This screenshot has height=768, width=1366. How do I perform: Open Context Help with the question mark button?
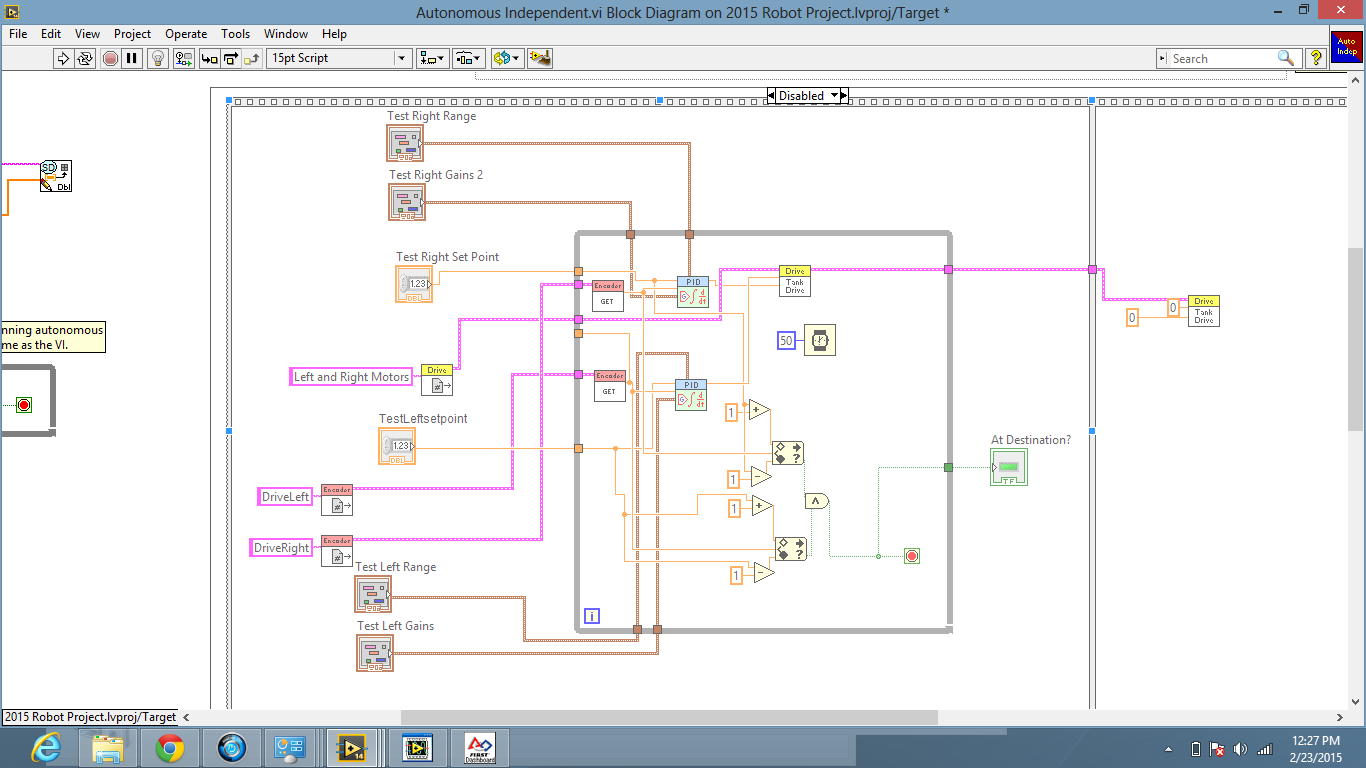pyautogui.click(x=1316, y=58)
